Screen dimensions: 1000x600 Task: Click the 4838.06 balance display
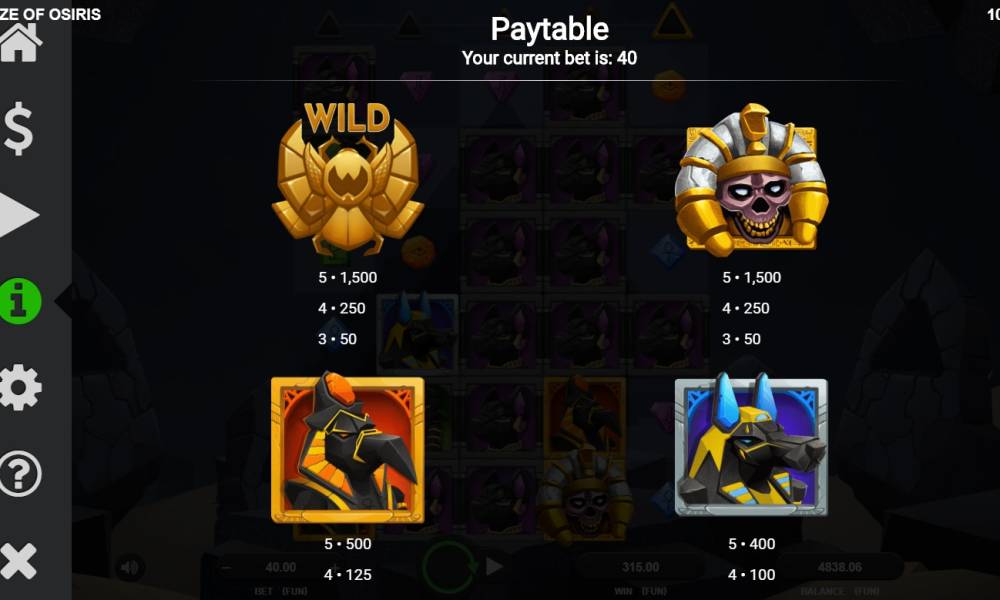click(x=839, y=566)
